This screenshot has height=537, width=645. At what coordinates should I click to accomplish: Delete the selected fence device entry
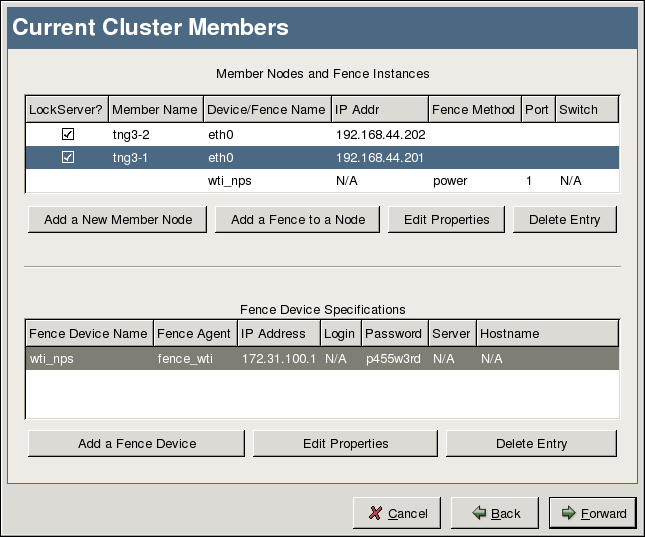531,443
